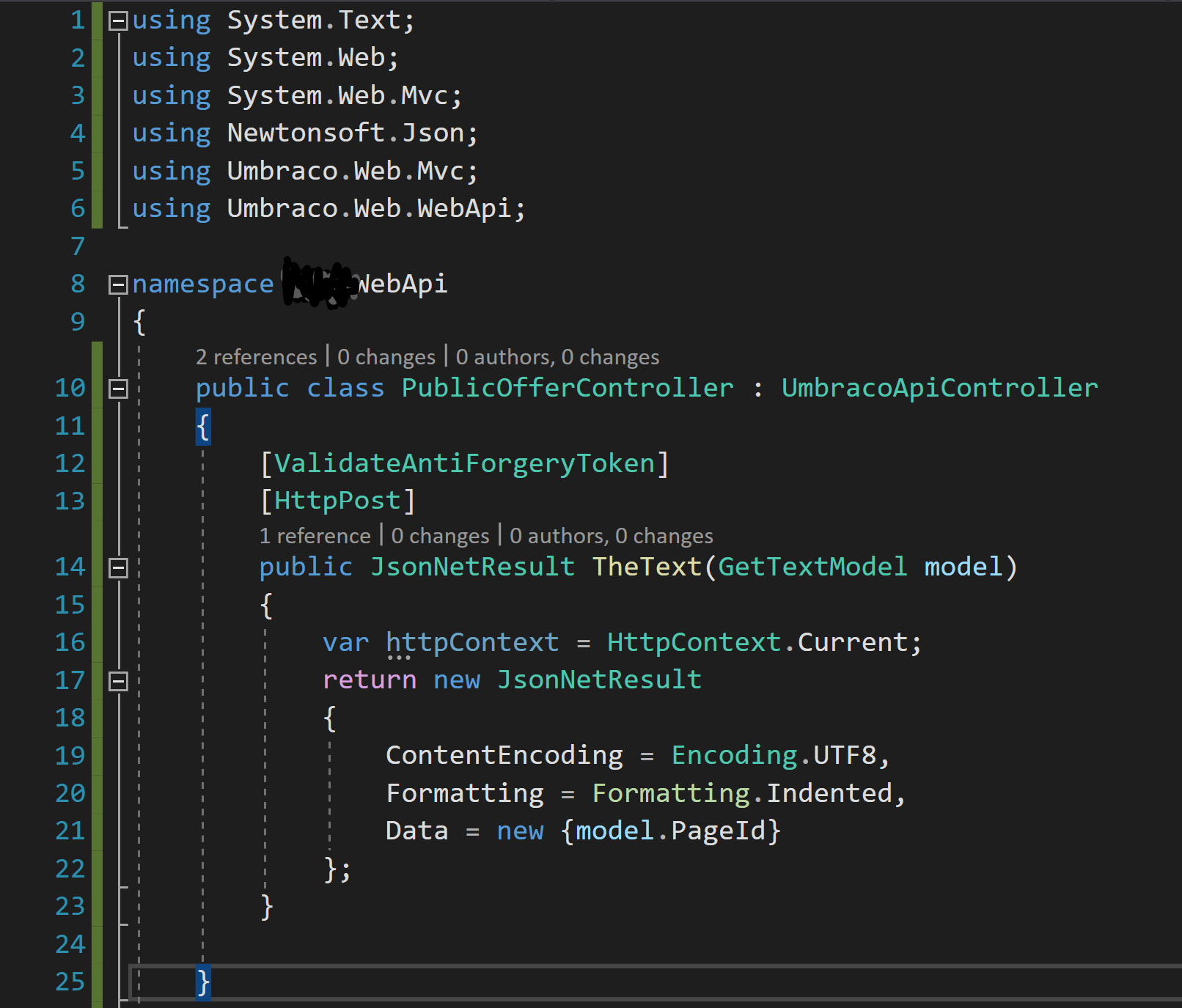Click the UmbracoApiController base class name
Screen dimensions: 1182x1008
click(939, 388)
